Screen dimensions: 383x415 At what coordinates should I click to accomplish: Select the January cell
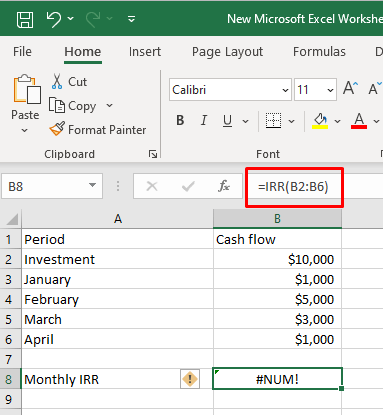(117, 279)
